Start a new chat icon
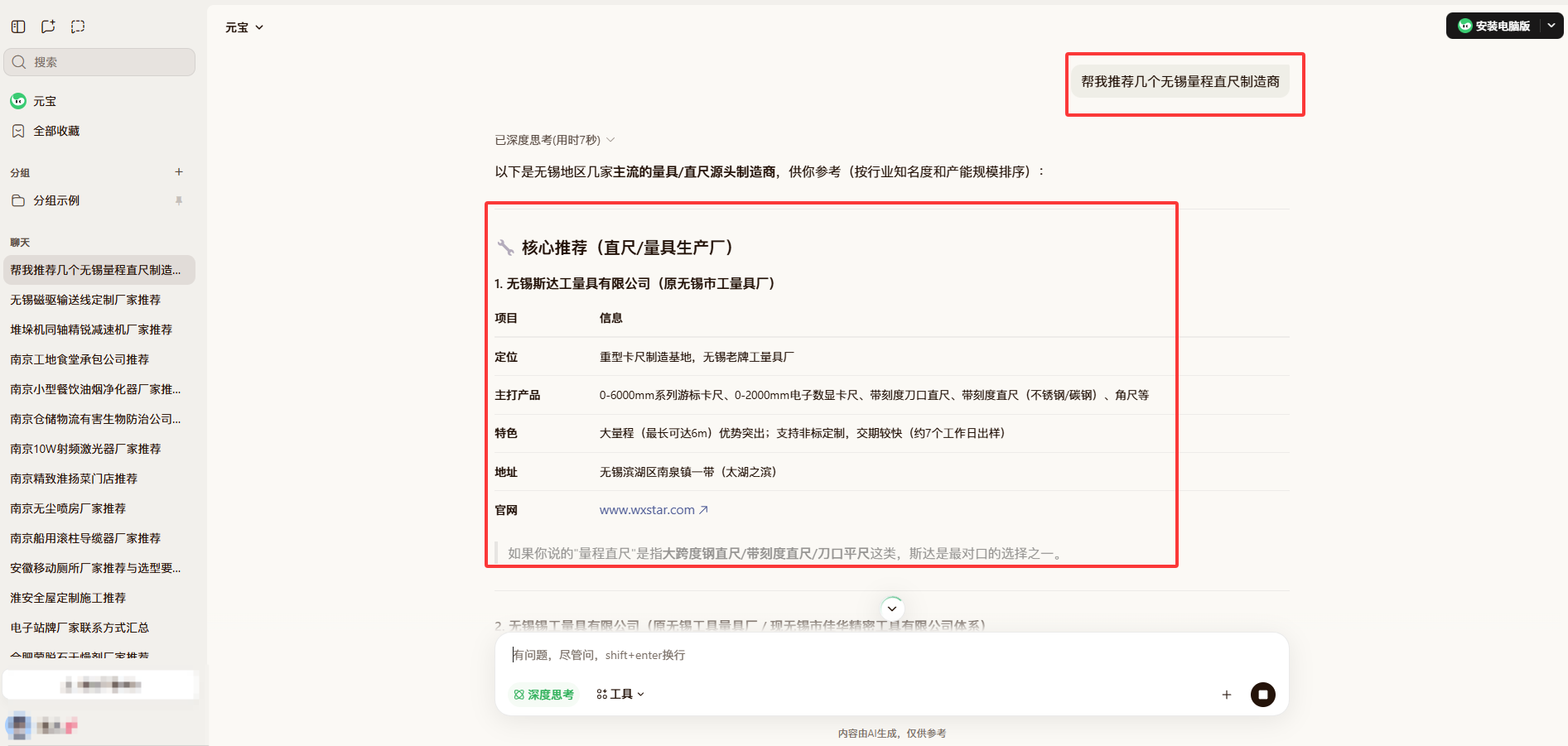The height and width of the screenshot is (746, 1568). coord(48,26)
